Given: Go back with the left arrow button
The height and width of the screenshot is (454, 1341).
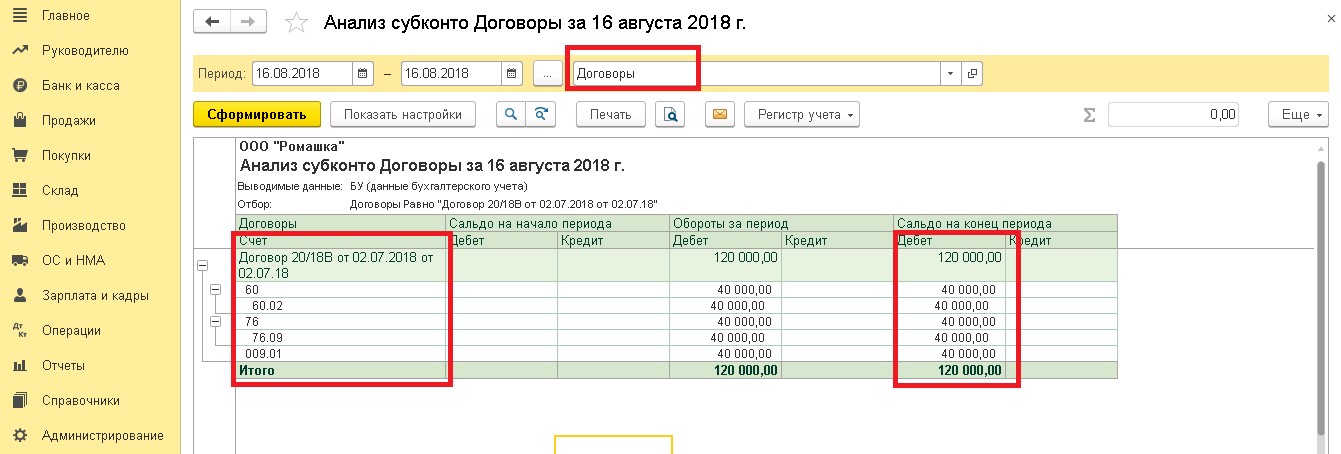Looking at the screenshot, I should (212, 22).
